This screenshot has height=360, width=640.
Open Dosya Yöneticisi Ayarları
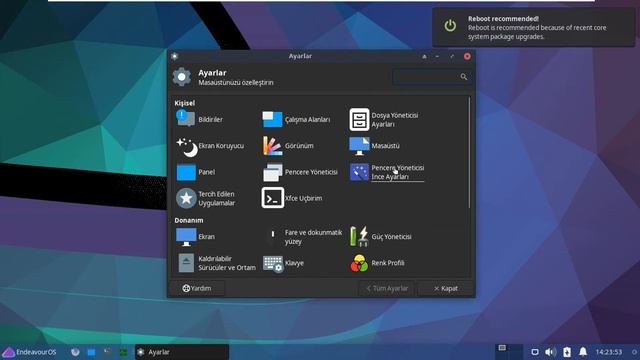pos(384,120)
